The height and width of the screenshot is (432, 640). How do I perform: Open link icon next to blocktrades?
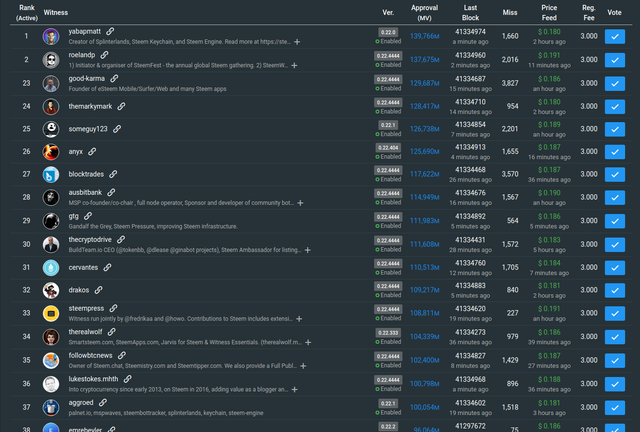113,174
